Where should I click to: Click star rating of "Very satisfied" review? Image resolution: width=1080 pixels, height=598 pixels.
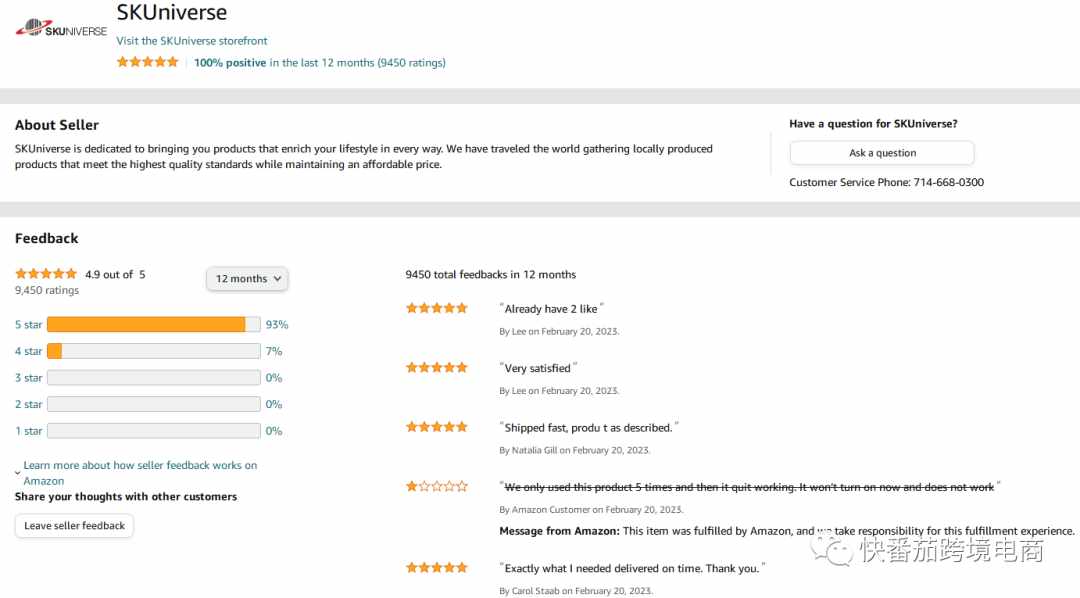(x=437, y=367)
